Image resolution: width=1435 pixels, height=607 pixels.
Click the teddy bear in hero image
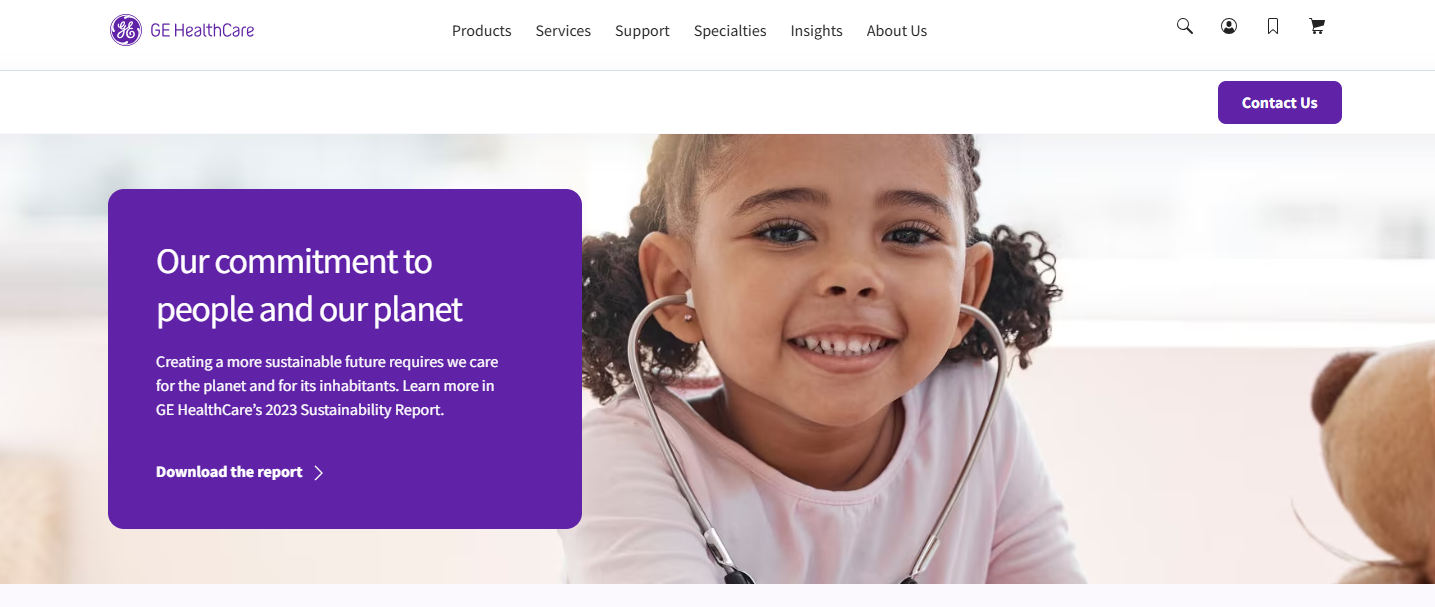[x=1375, y=460]
